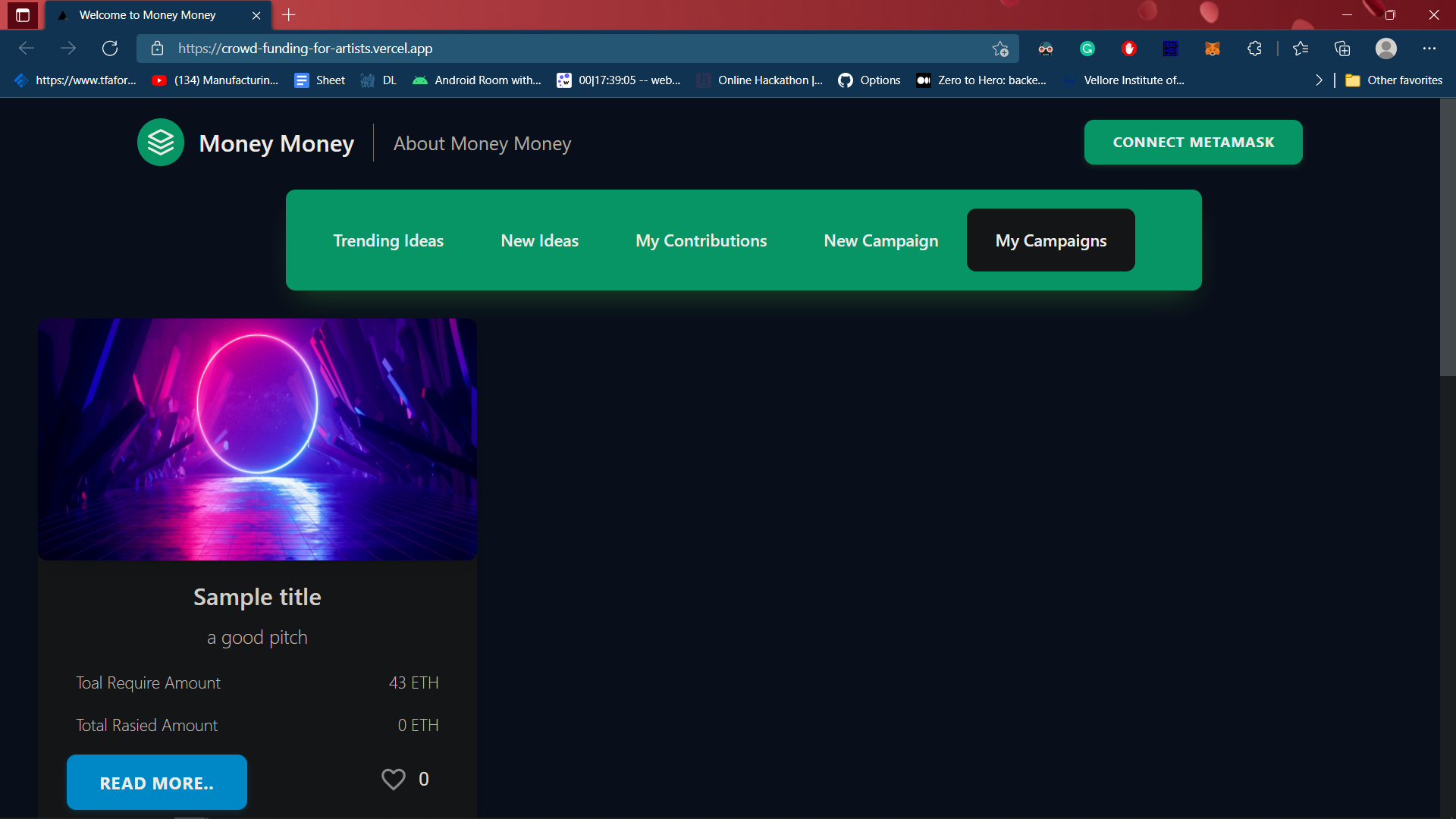Open the red adblock extension icon

coord(1128,49)
